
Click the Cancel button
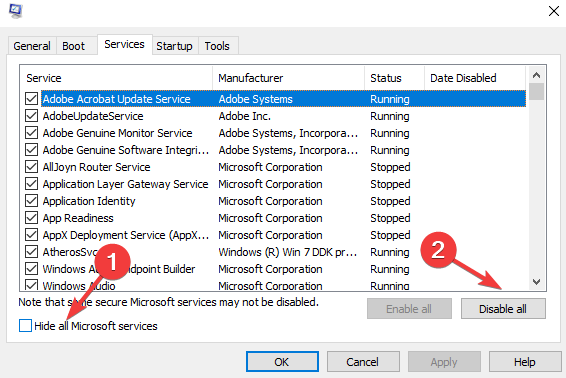click(363, 362)
